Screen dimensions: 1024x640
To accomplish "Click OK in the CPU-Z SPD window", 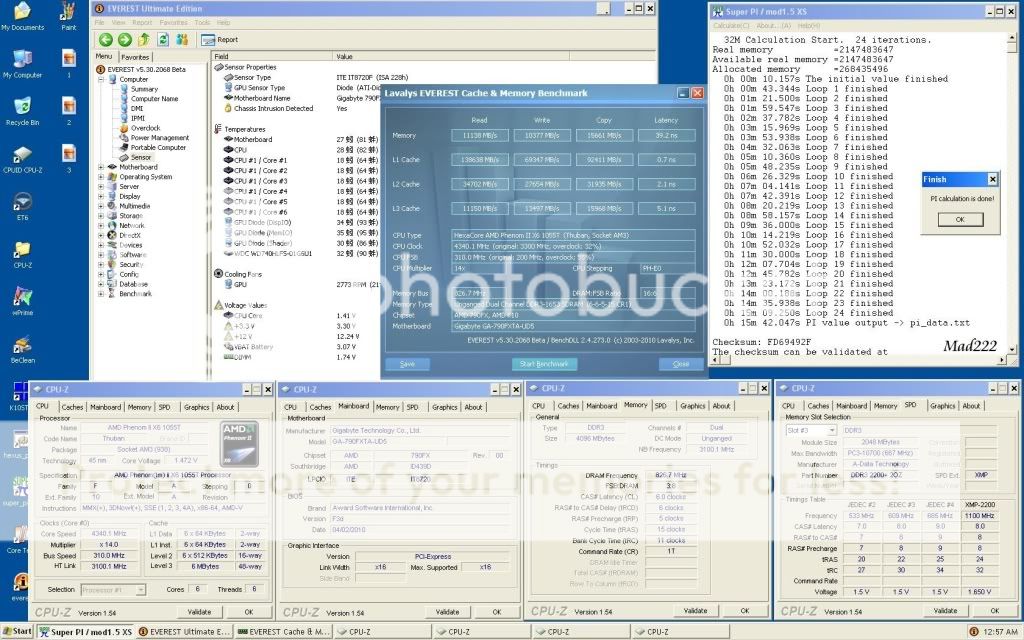I will [x=995, y=611].
